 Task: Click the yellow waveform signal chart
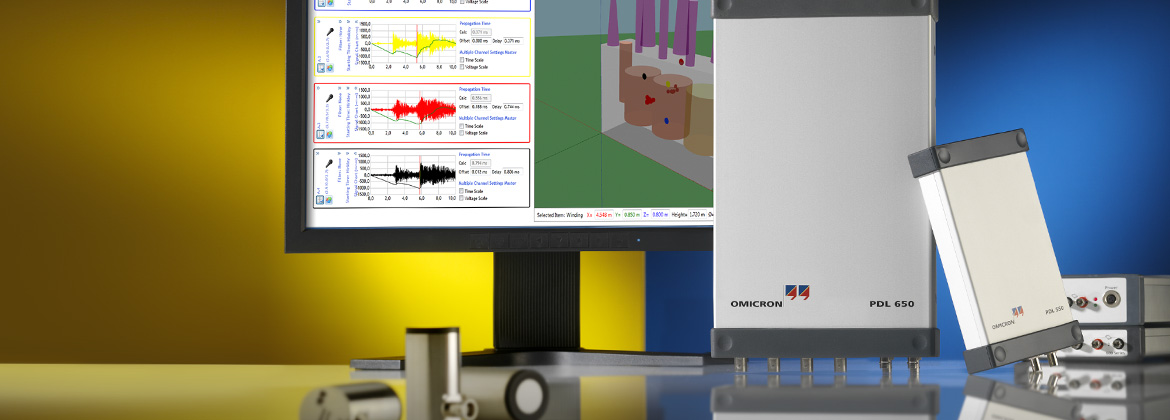tap(413, 43)
